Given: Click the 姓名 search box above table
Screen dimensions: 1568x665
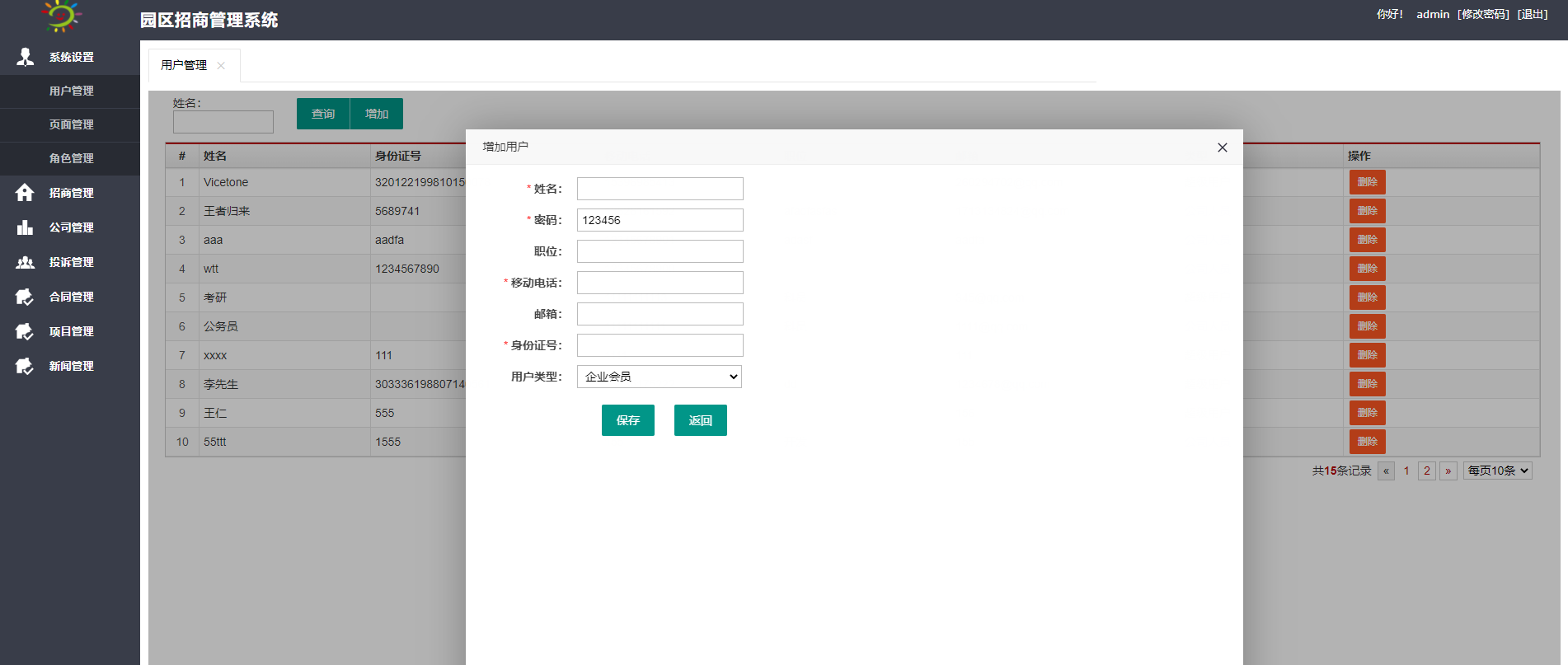Looking at the screenshot, I should click(223, 122).
